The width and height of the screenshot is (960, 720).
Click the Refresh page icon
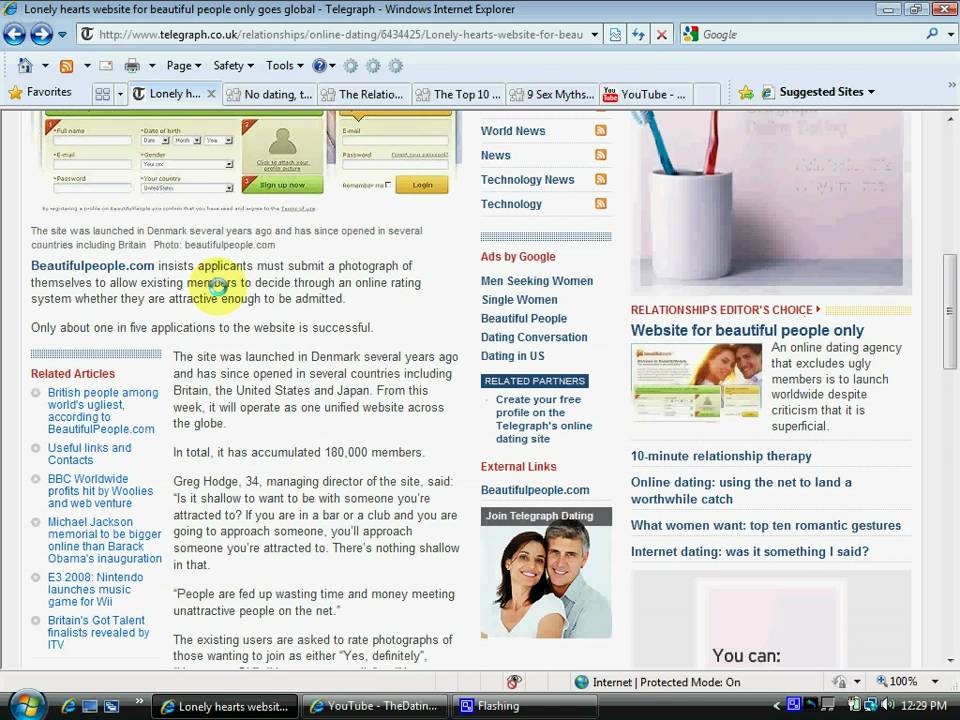(x=638, y=34)
